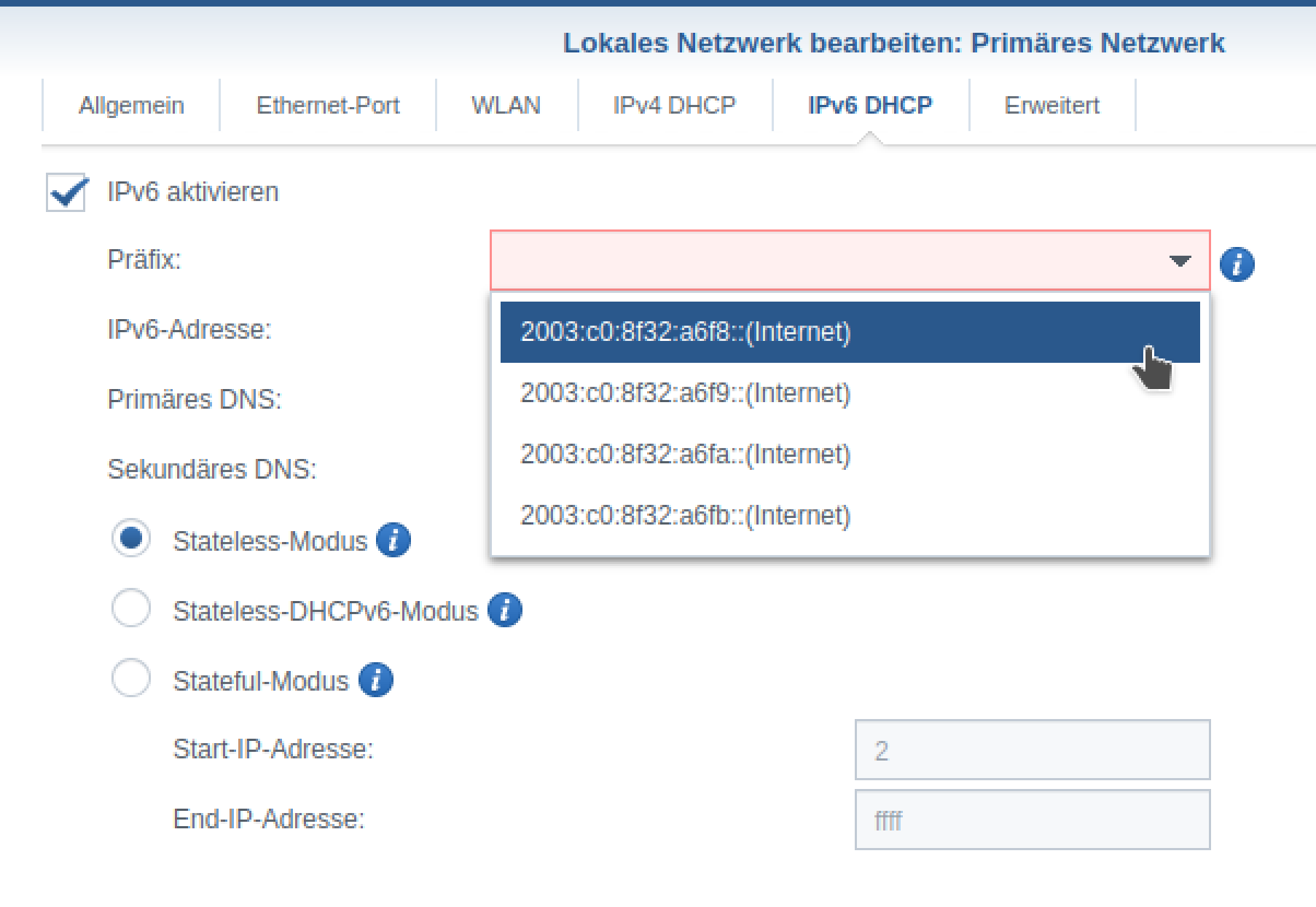
Task: Open the IPv4 DHCP tab
Action: [674, 106]
